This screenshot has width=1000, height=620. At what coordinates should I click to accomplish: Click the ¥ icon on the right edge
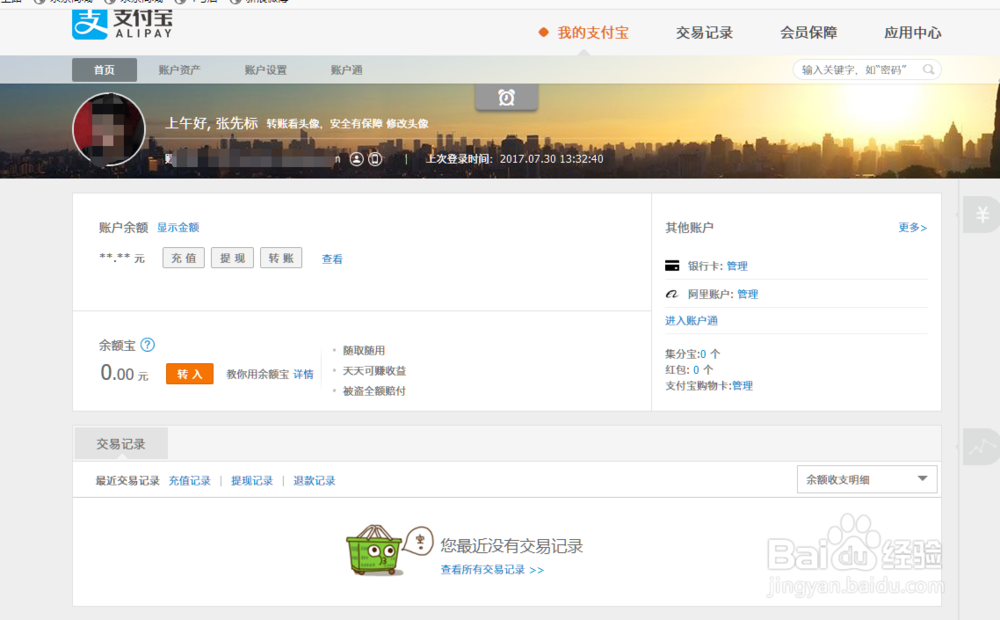click(984, 212)
